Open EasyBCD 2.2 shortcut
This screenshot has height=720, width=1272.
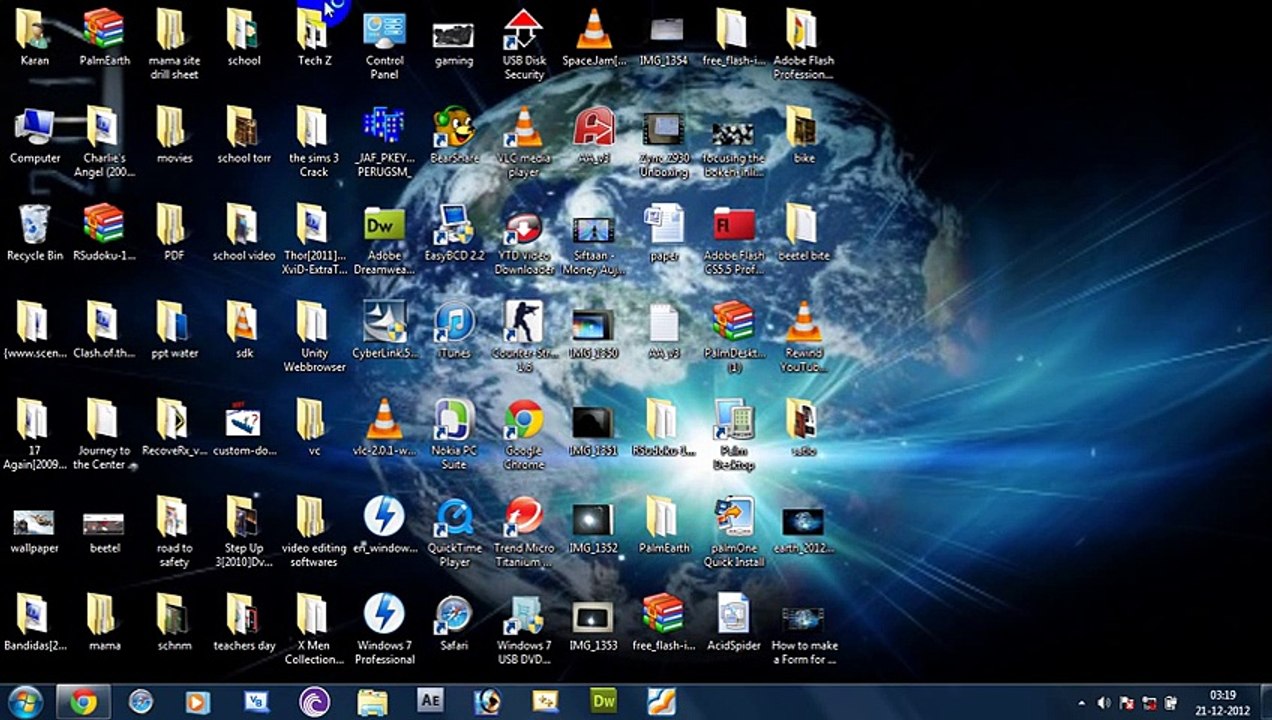point(454,234)
